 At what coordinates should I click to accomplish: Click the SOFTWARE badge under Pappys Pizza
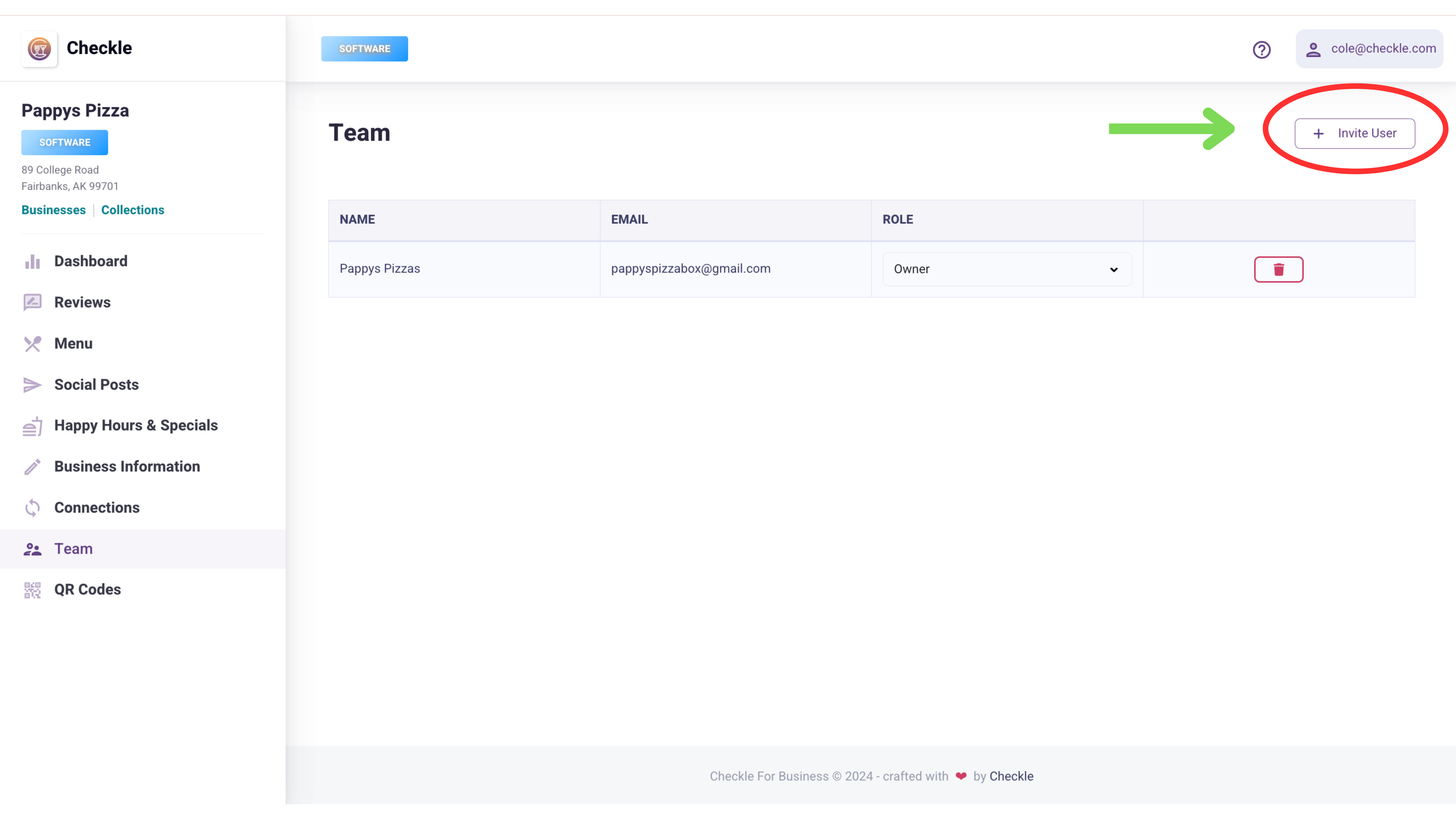(65, 142)
